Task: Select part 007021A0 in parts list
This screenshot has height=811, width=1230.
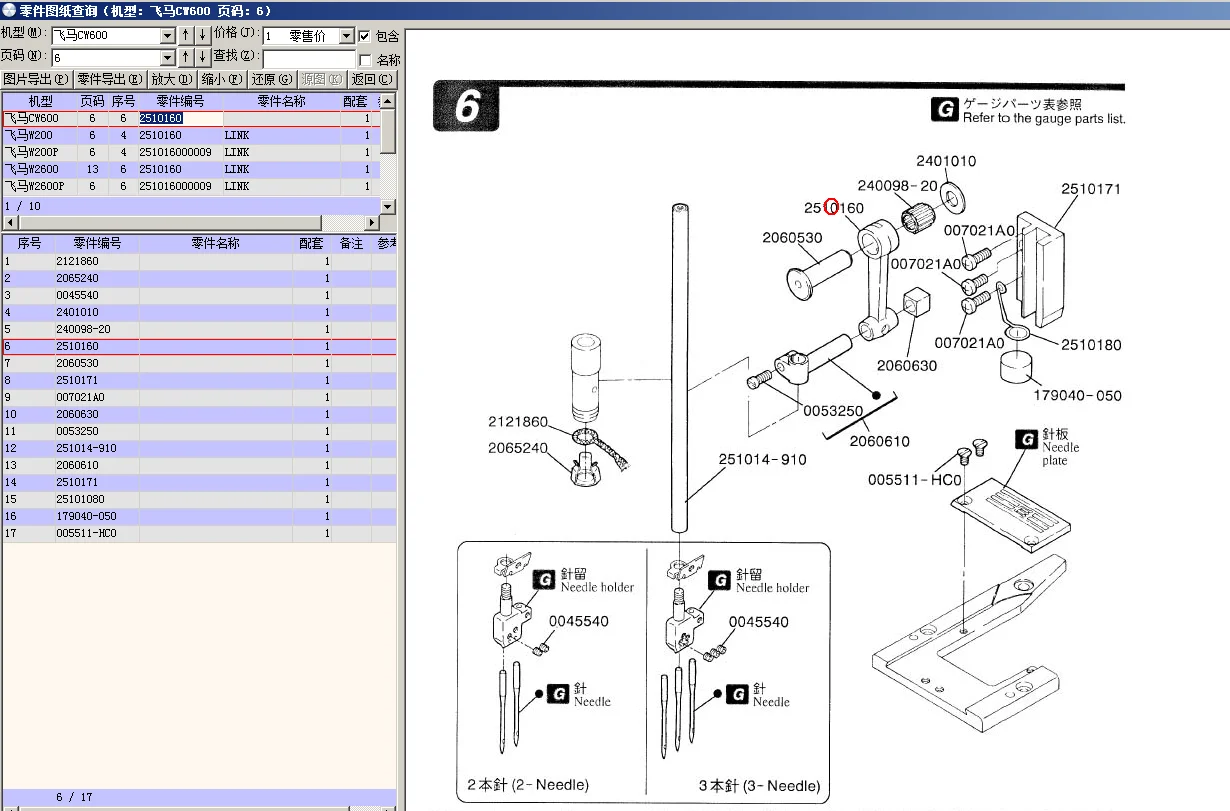Action: pyautogui.click(x=199, y=397)
